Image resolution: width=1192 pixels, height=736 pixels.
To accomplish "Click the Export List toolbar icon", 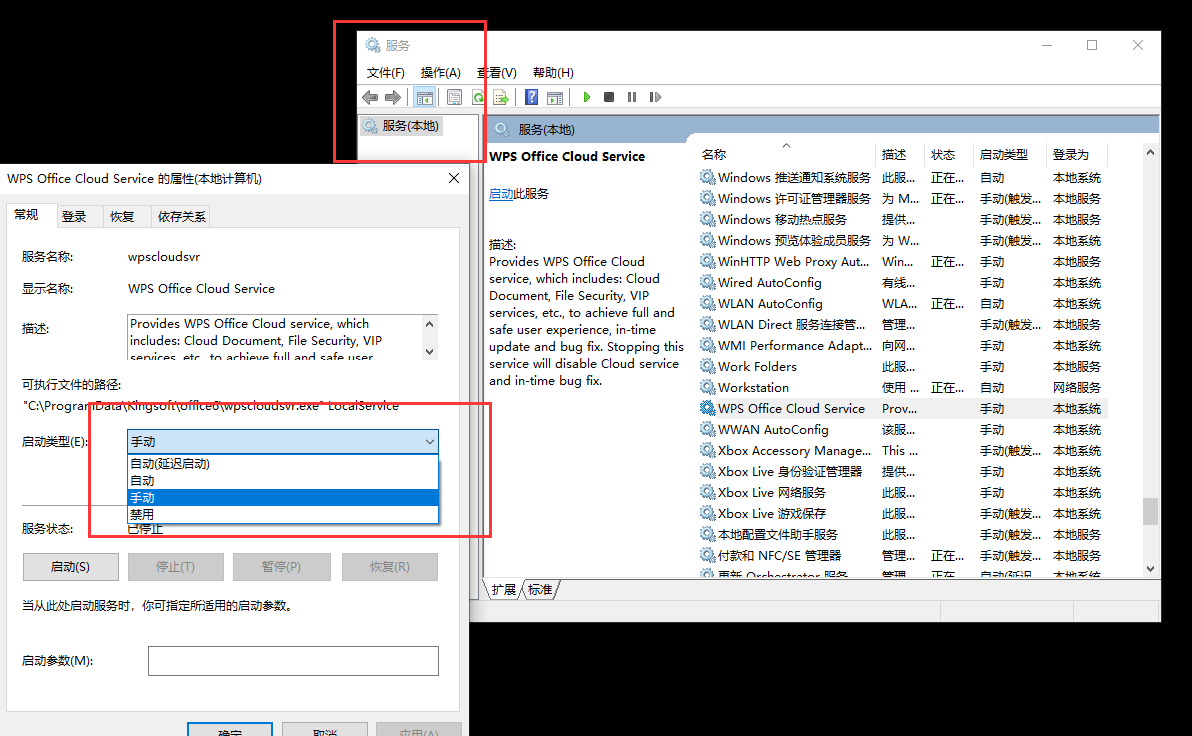I will pyautogui.click(x=501, y=97).
